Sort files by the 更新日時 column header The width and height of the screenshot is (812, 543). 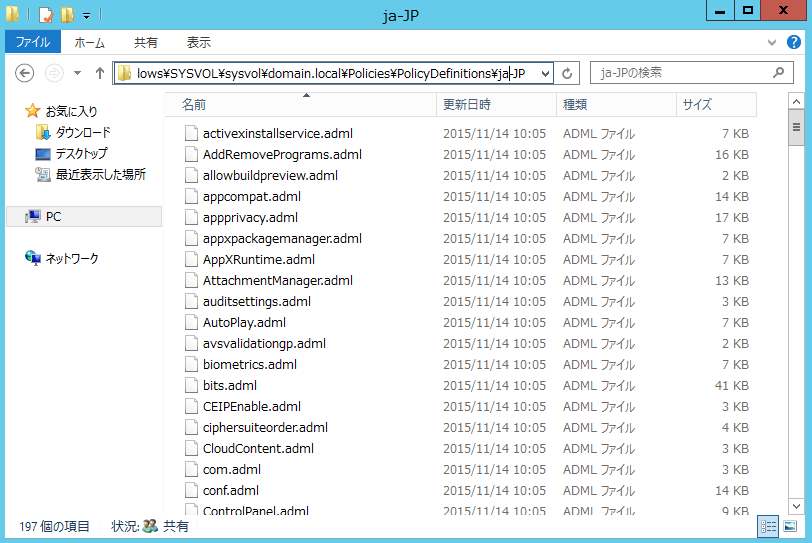[467, 104]
